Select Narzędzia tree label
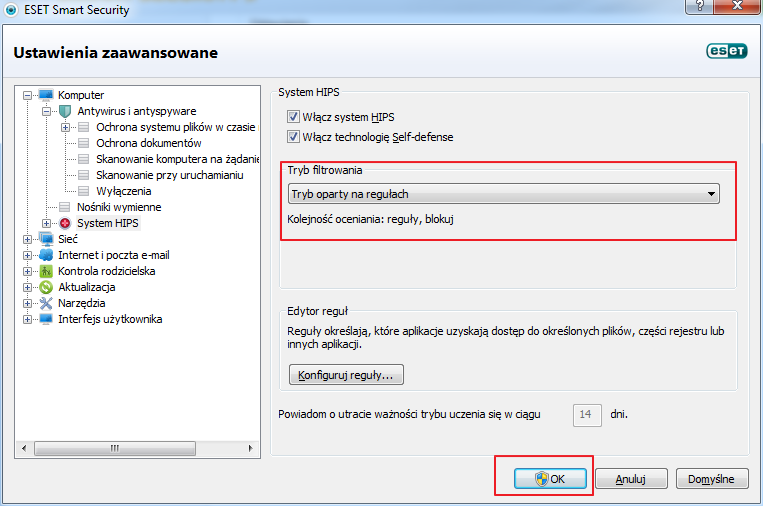This screenshot has height=506, width=763. (x=81, y=303)
